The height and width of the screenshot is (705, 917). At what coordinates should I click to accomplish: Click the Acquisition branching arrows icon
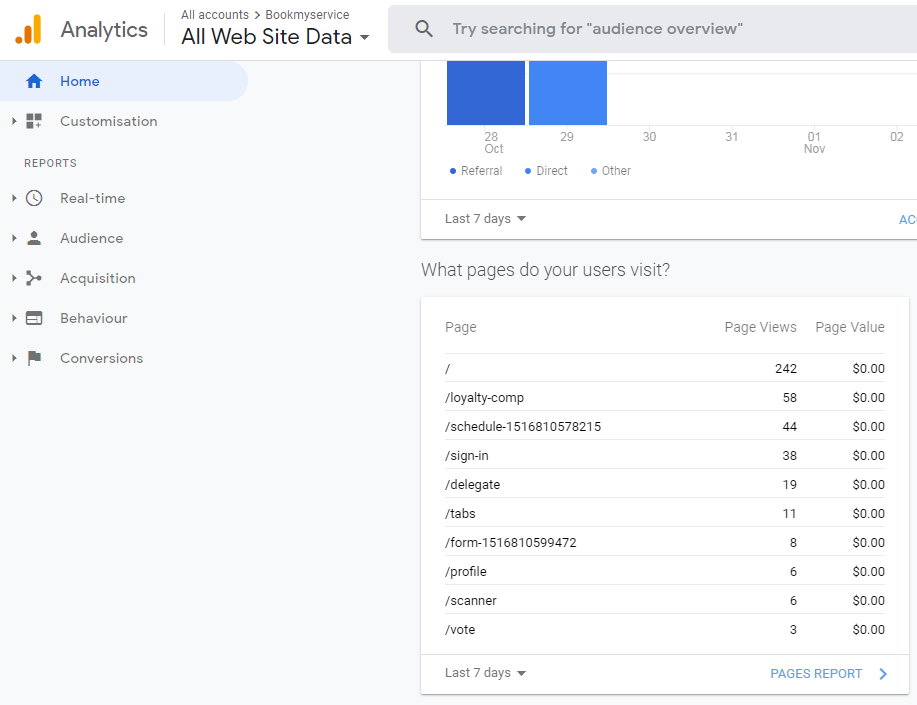click(34, 278)
